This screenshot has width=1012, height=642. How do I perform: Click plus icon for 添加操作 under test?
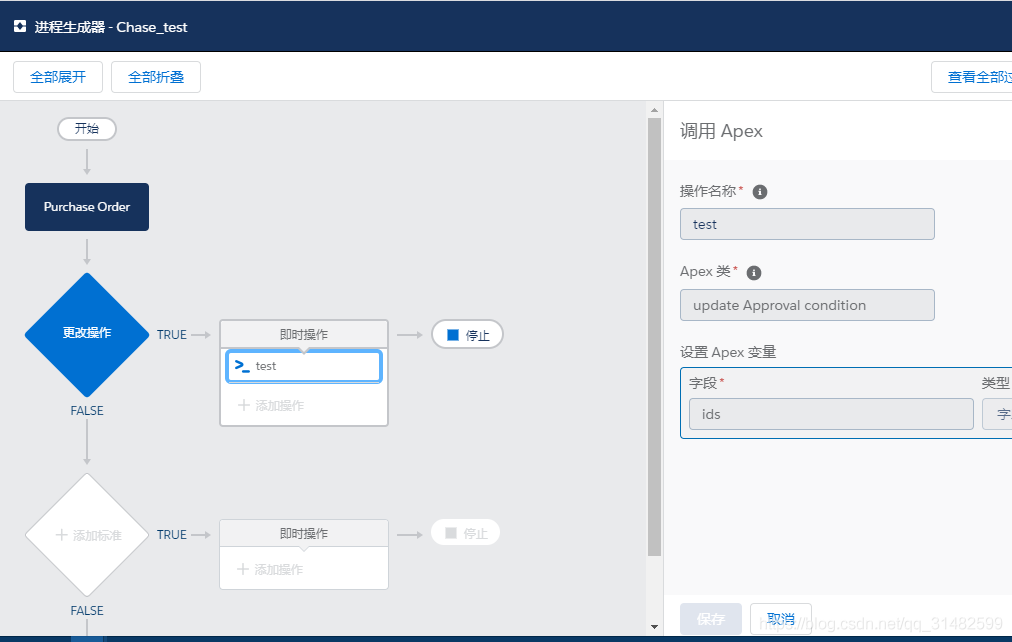click(243, 405)
